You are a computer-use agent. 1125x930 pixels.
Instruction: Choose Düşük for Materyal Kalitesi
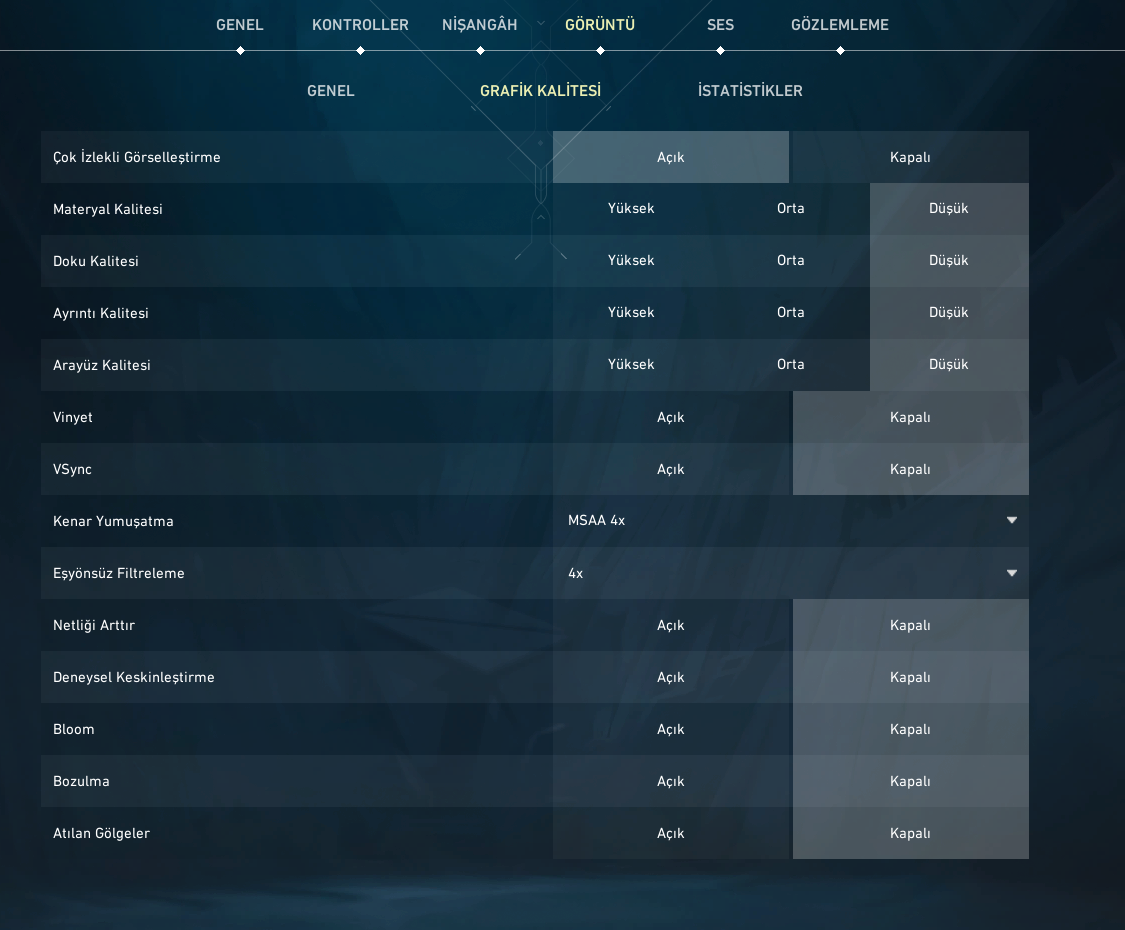tap(949, 209)
